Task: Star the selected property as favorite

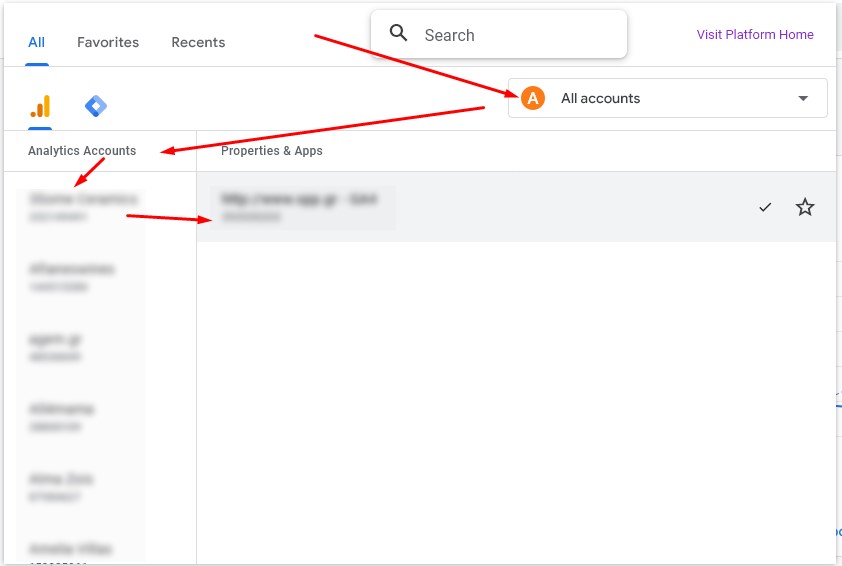Action: 805,207
